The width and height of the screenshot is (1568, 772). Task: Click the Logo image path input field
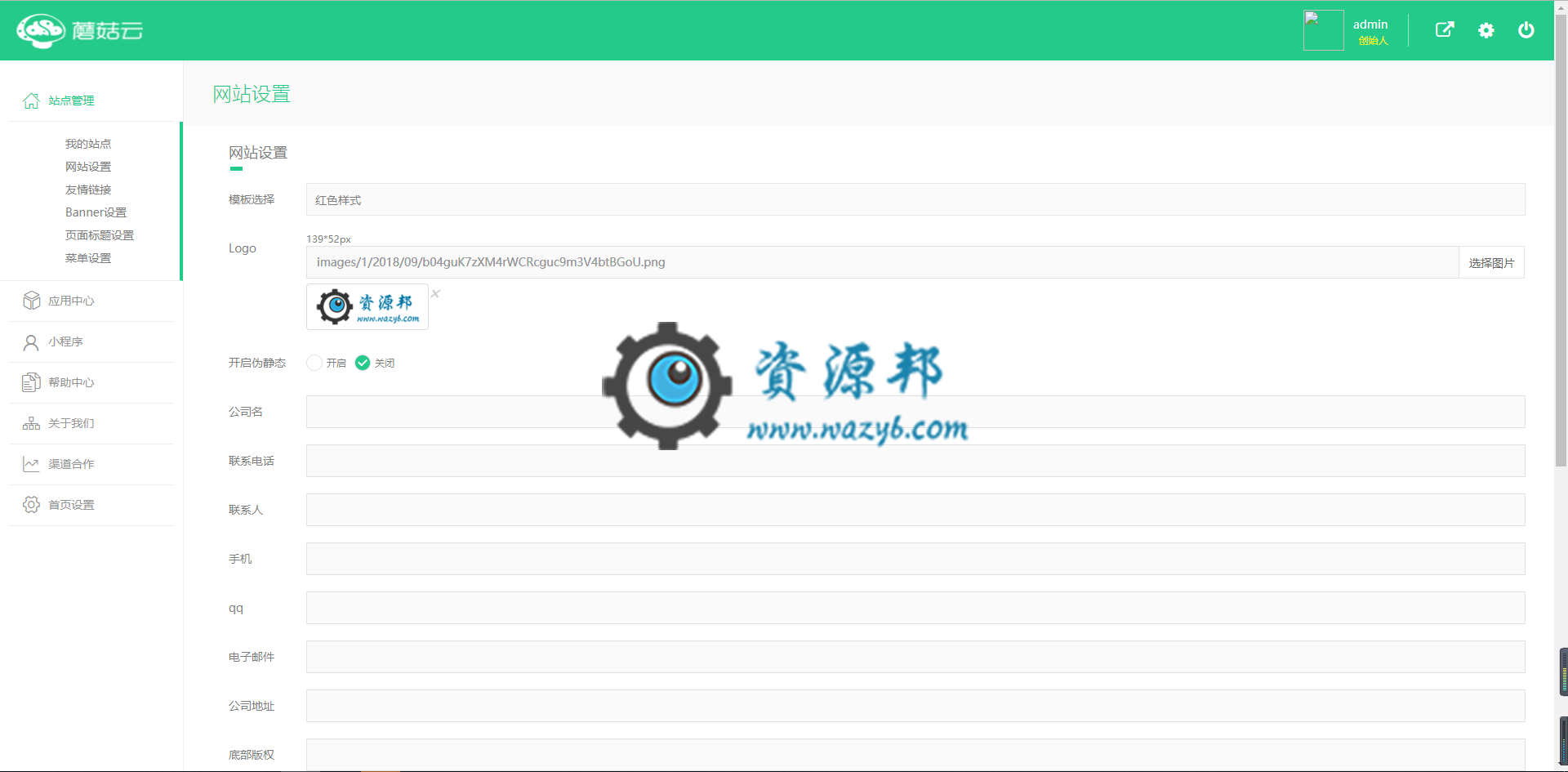pos(882,262)
